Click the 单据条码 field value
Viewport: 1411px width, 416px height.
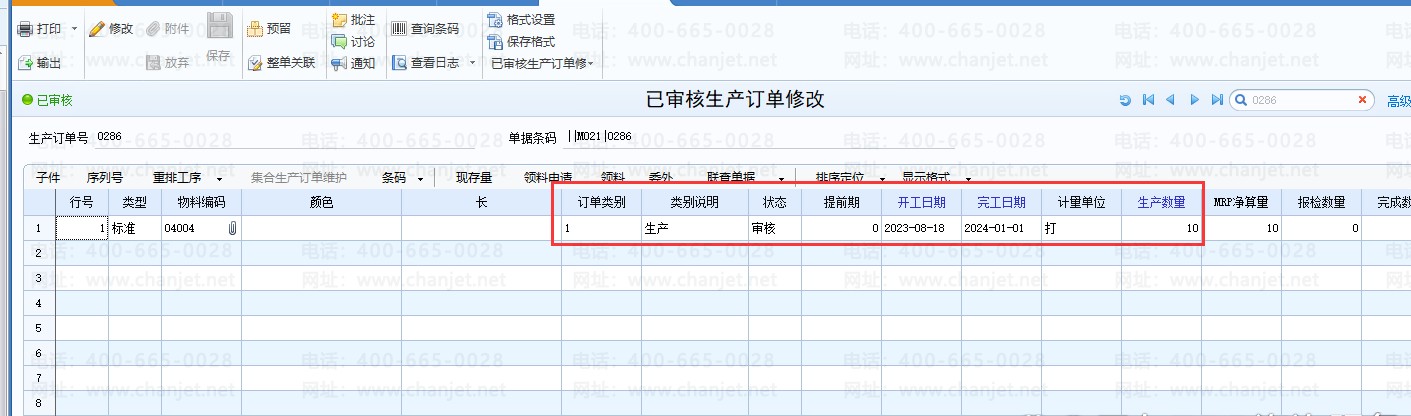tap(602, 136)
